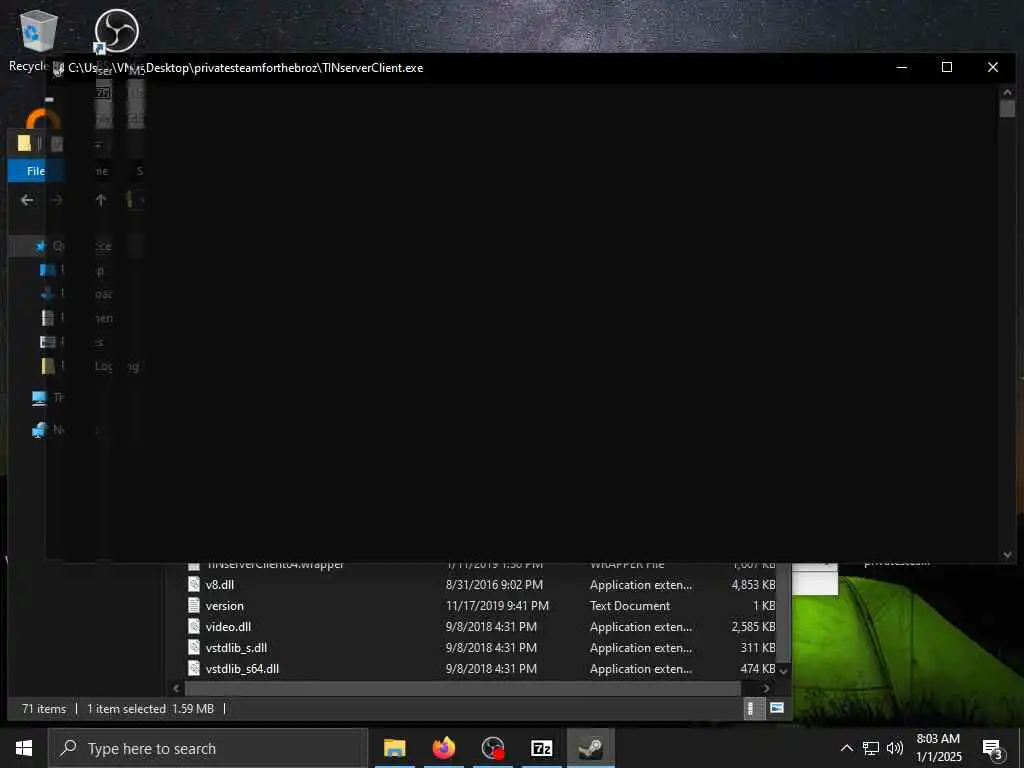Open the Recycle Bin on the desktop
Image resolution: width=1024 pixels, height=768 pixels.
38,31
